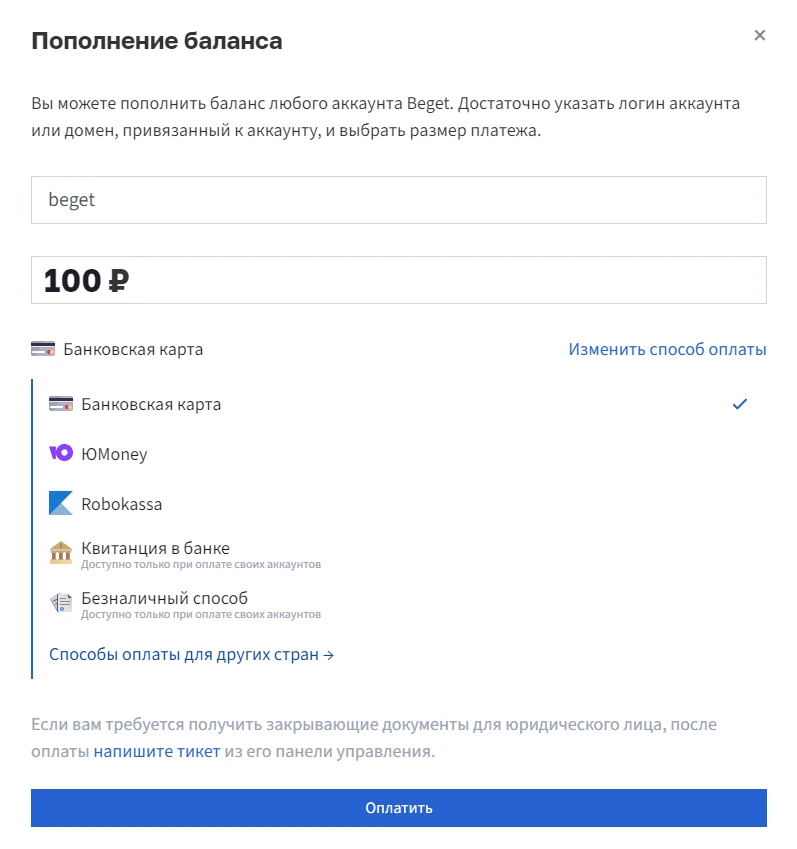Screen dimensions: 797x849
Task: Click the card icon beside the Банковская карта header
Action: (x=42, y=348)
